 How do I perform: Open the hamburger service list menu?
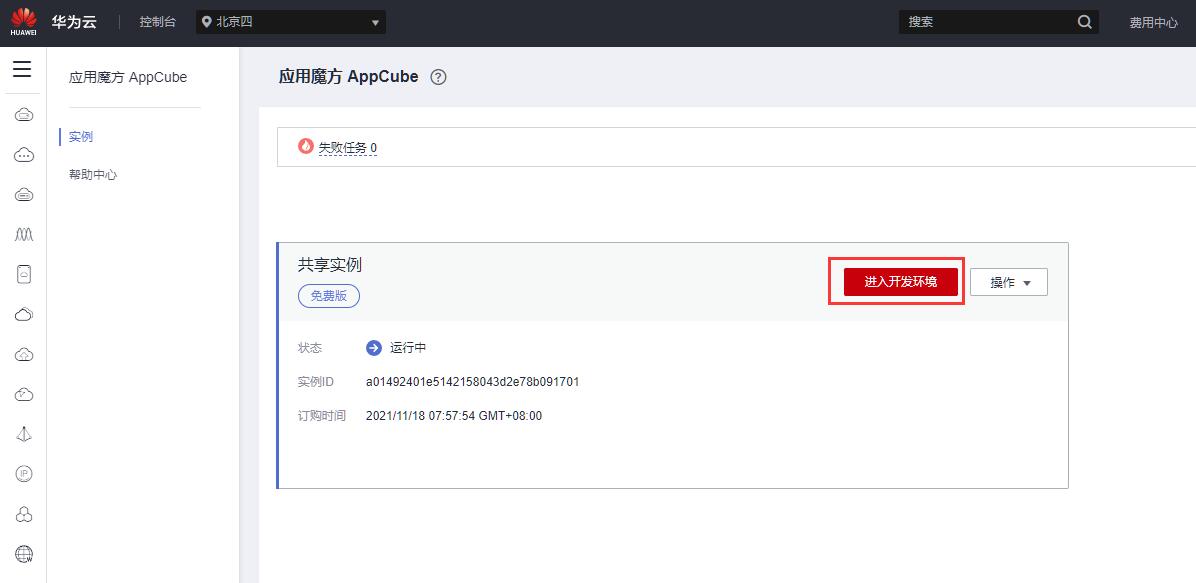tap(22, 69)
